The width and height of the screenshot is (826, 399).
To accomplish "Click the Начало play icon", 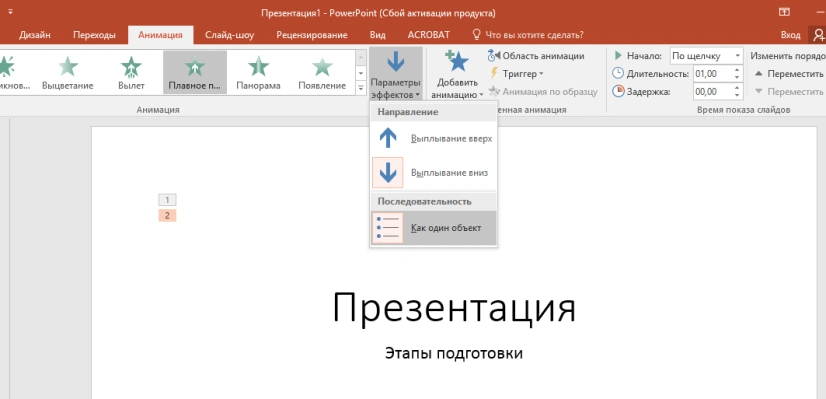I will tap(618, 55).
